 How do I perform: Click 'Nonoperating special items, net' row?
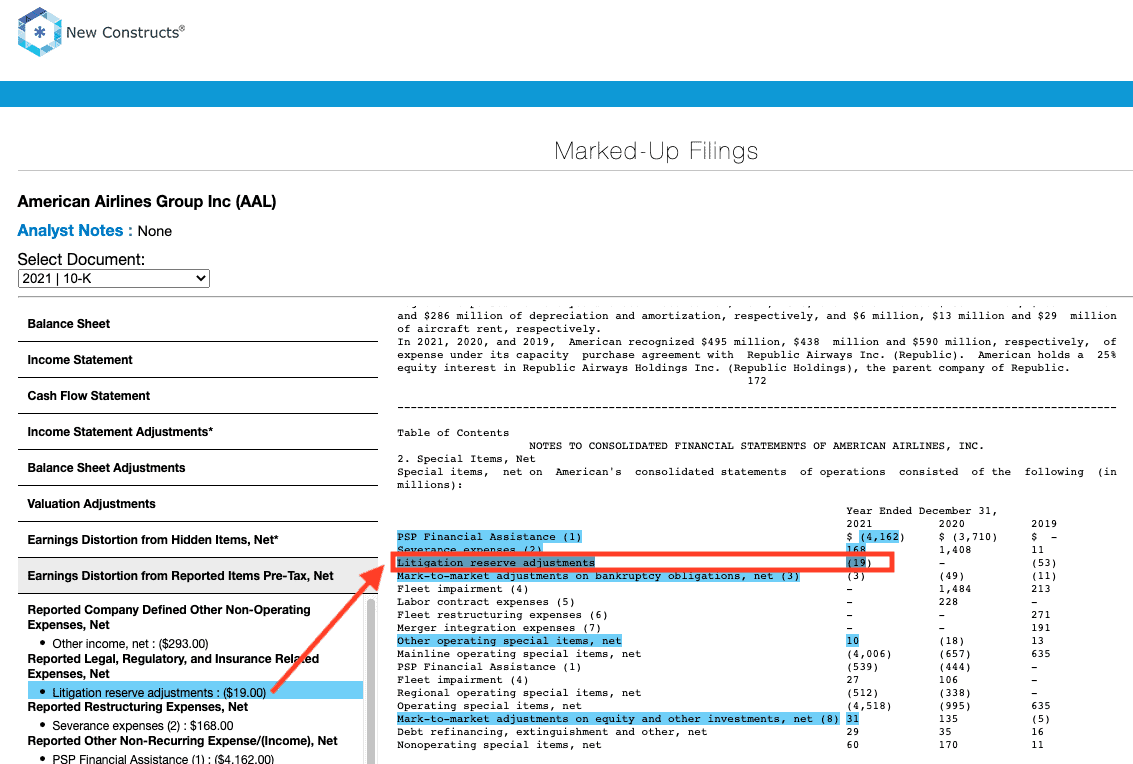point(499,745)
